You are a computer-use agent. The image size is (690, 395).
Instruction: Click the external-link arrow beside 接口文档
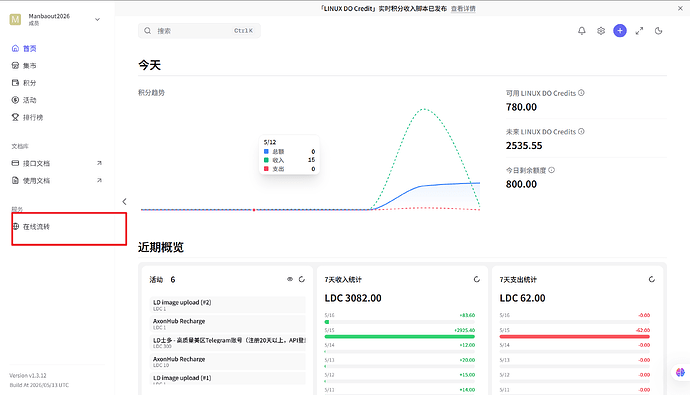point(99,163)
